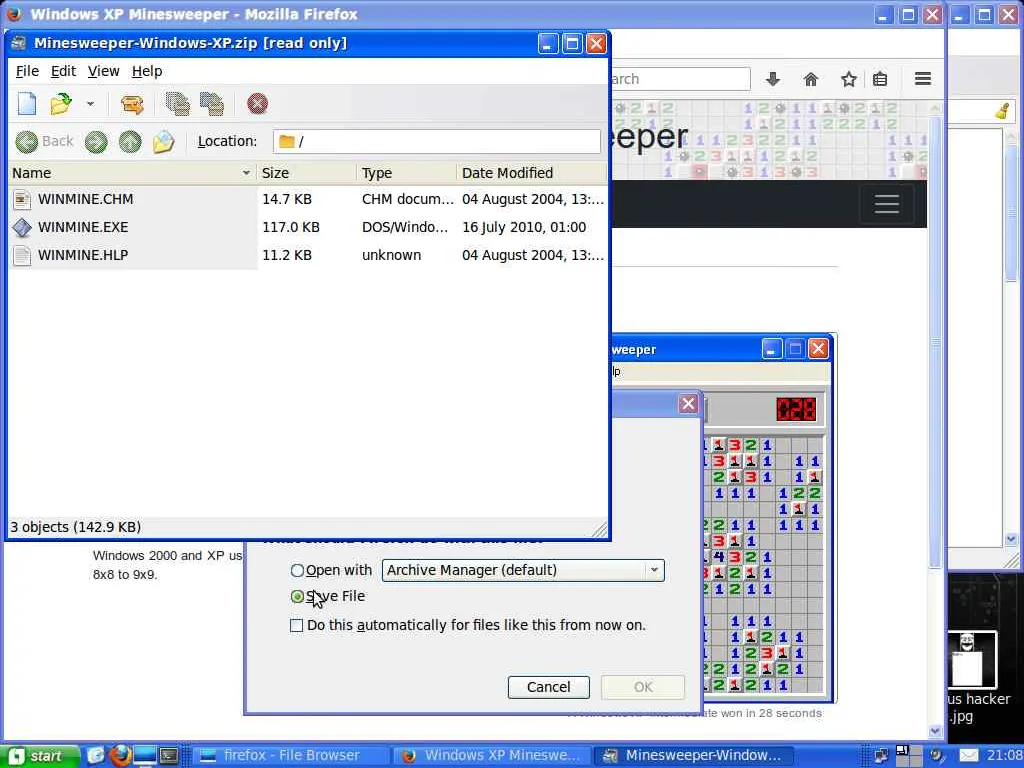
Task: Click Cancel in the download dialog
Action: (549, 687)
